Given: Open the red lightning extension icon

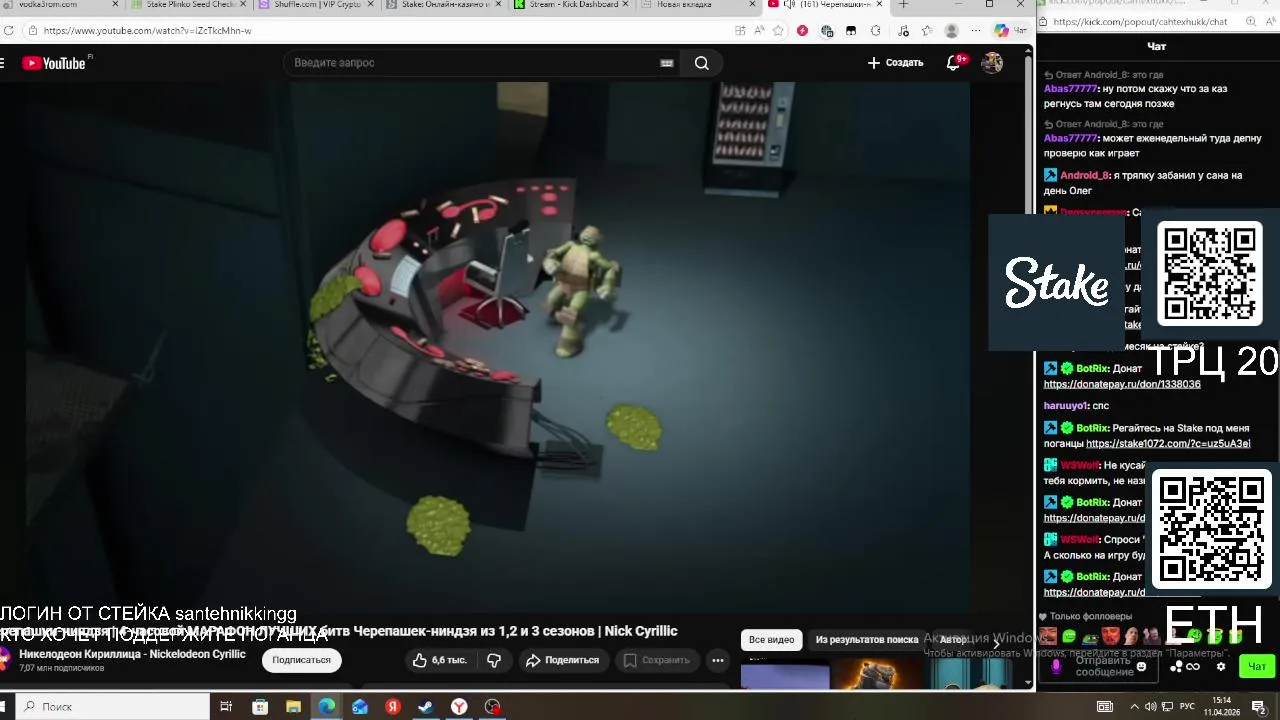Looking at the screenshot, I should [802, 31].
